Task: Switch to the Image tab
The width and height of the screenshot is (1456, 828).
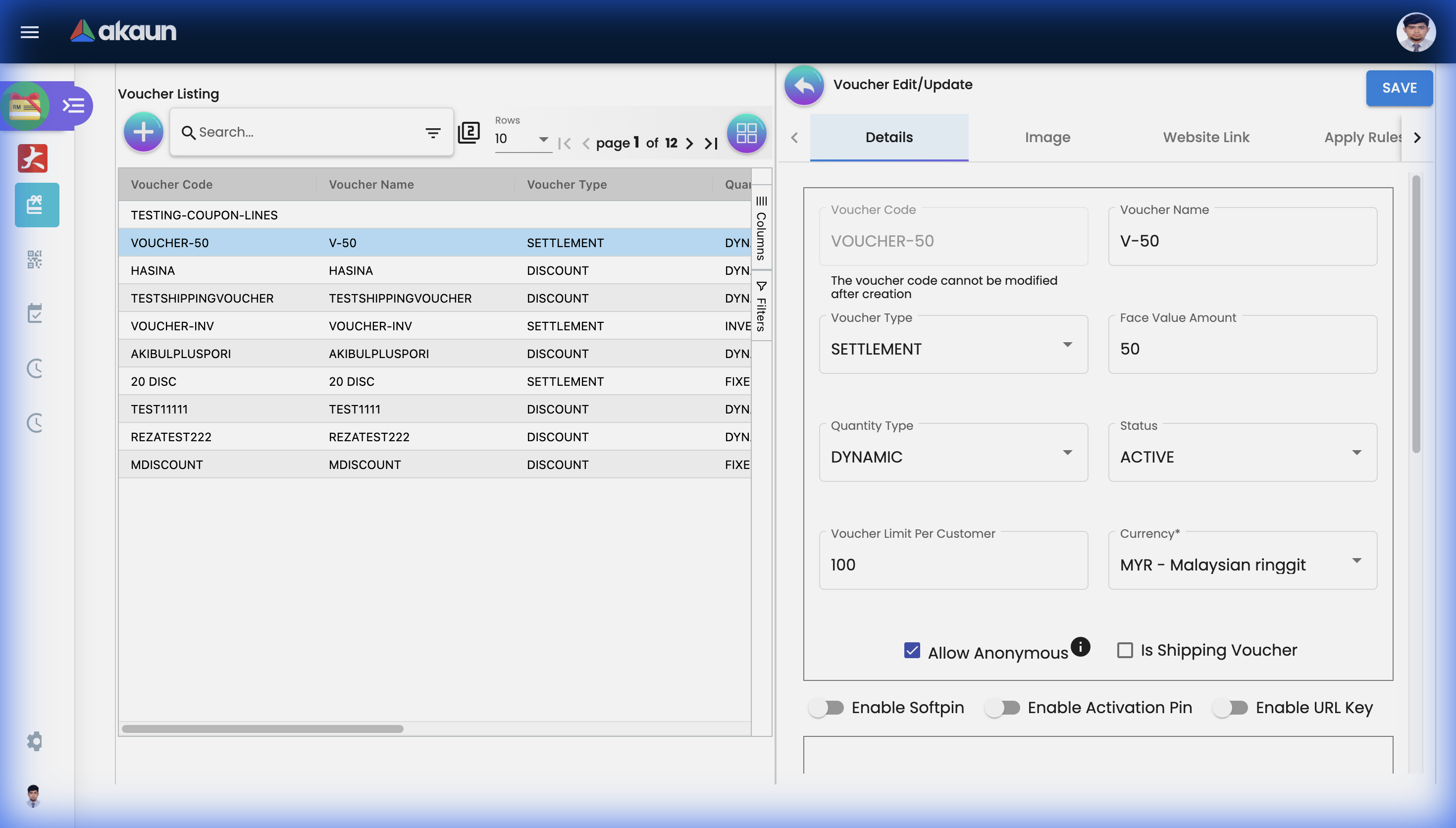Action: click(1047, 137)
